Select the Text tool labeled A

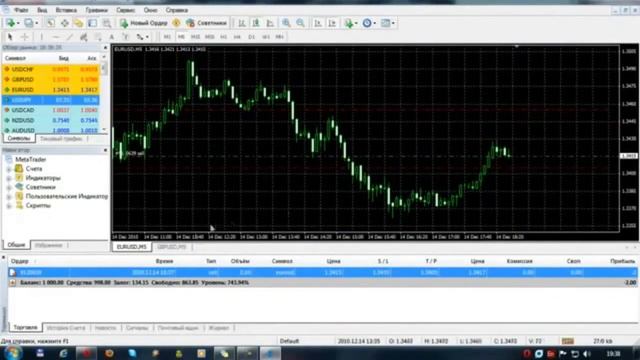point(111,37)
